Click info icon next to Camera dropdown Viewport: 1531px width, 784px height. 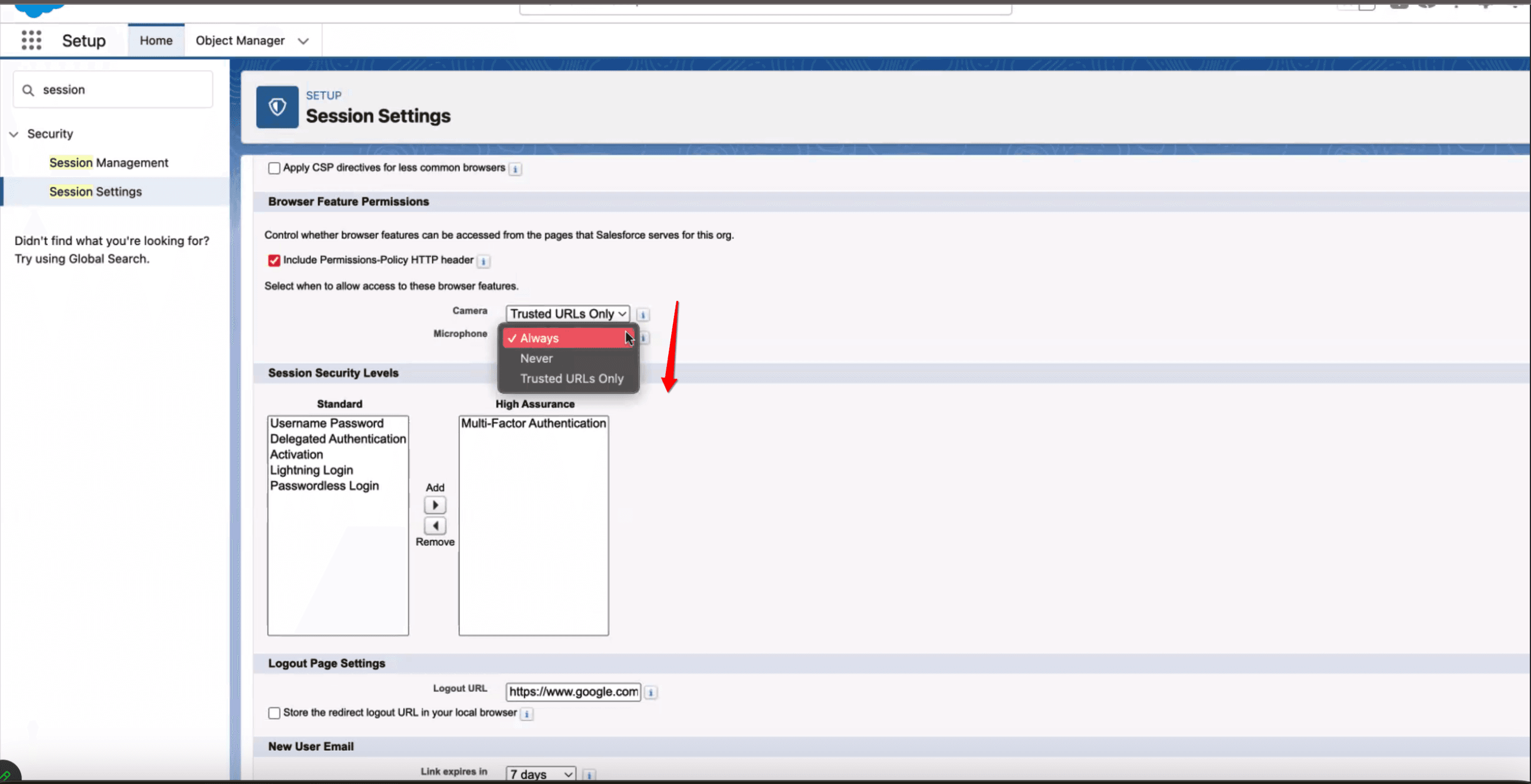click(642, 314)
